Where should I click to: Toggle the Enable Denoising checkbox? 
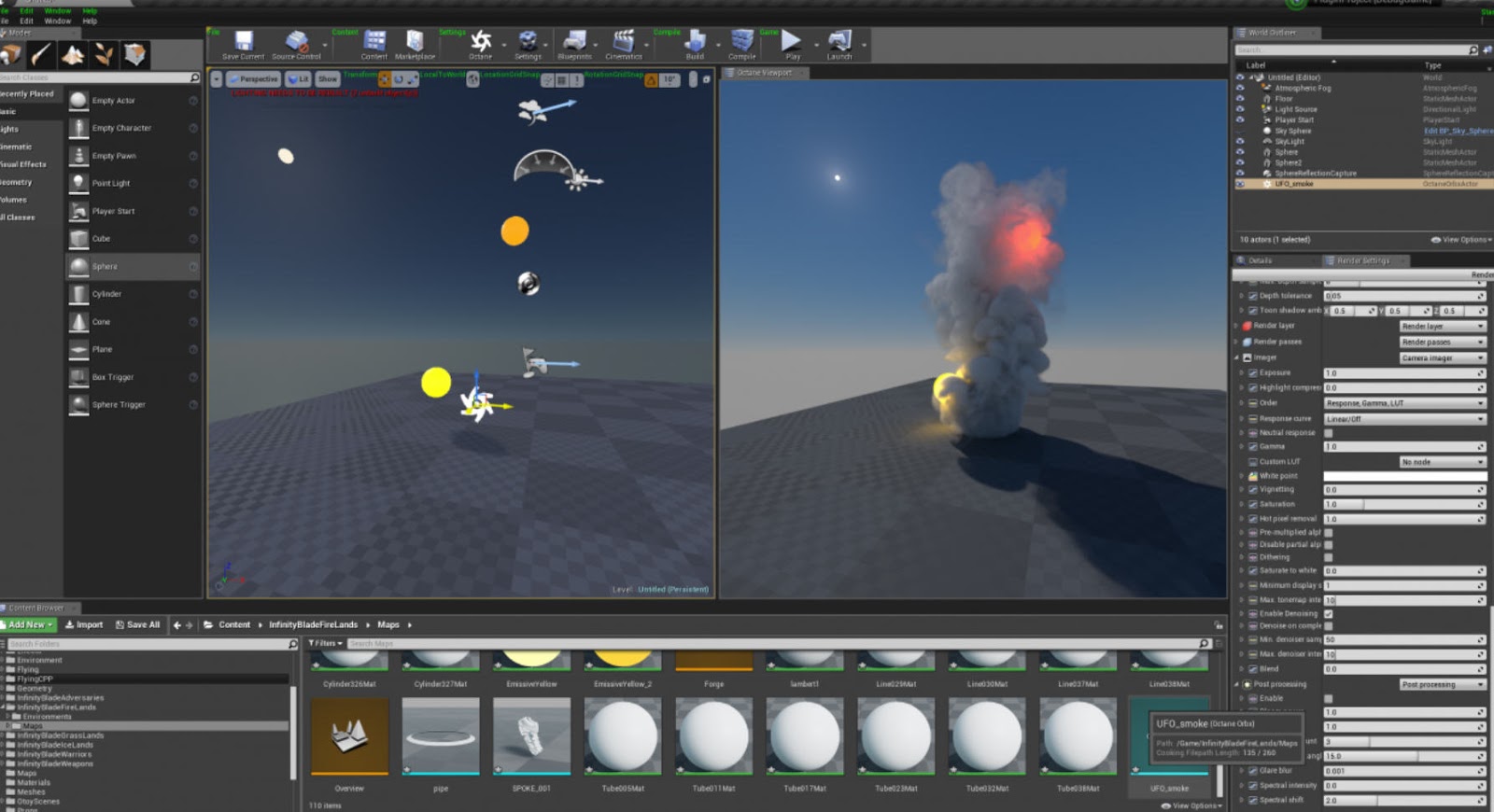[1329, 613]
